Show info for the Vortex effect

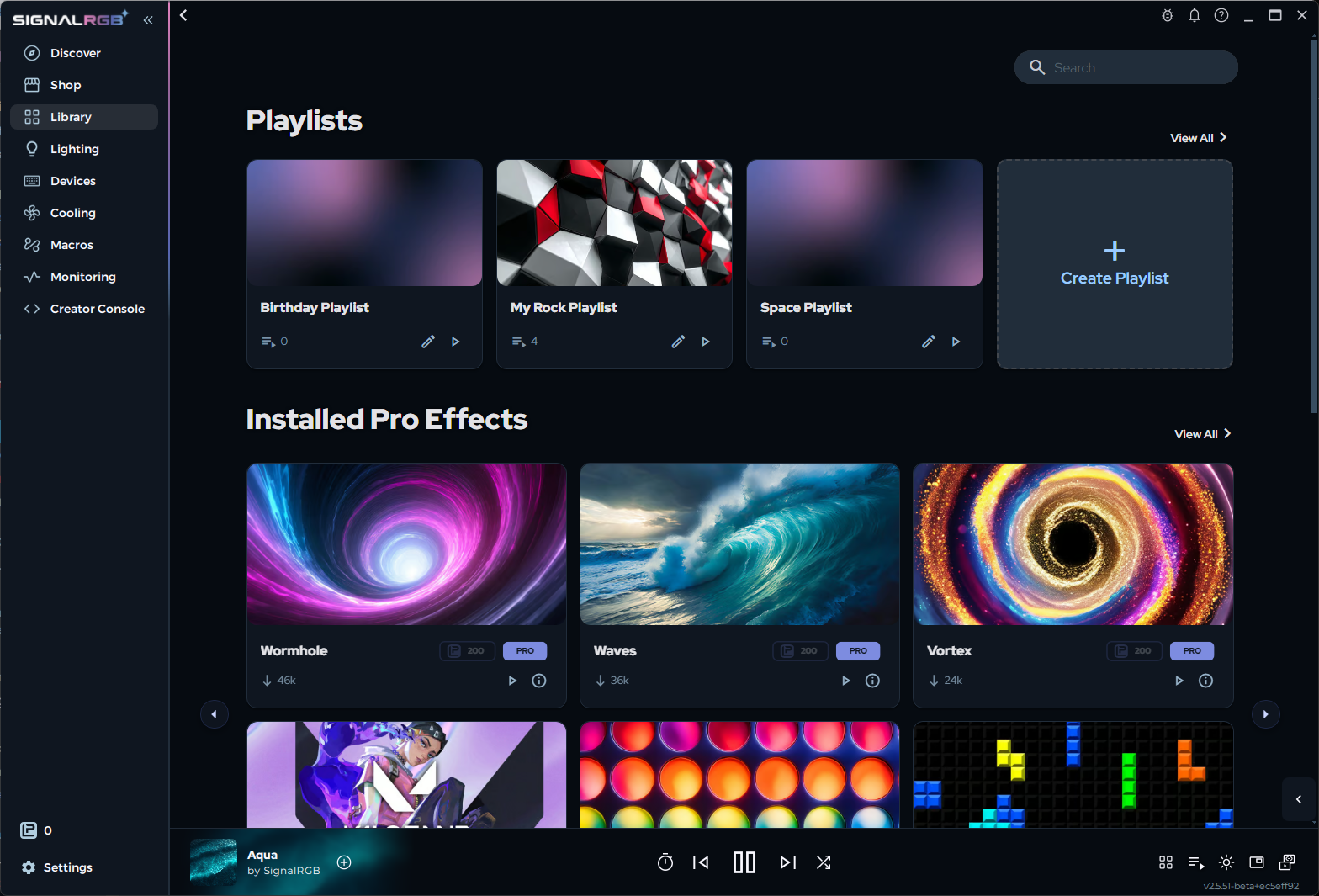(1205, 681)
